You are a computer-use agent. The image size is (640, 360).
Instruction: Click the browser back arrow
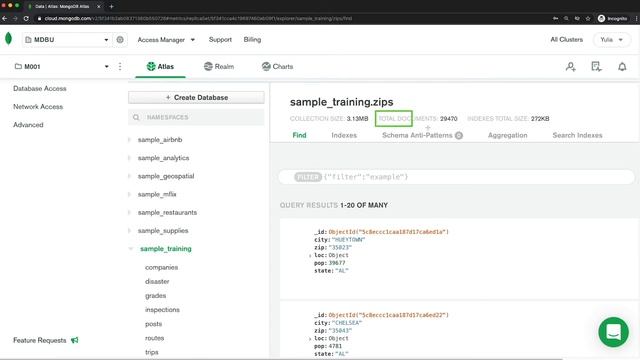click(x=4, y=18)
